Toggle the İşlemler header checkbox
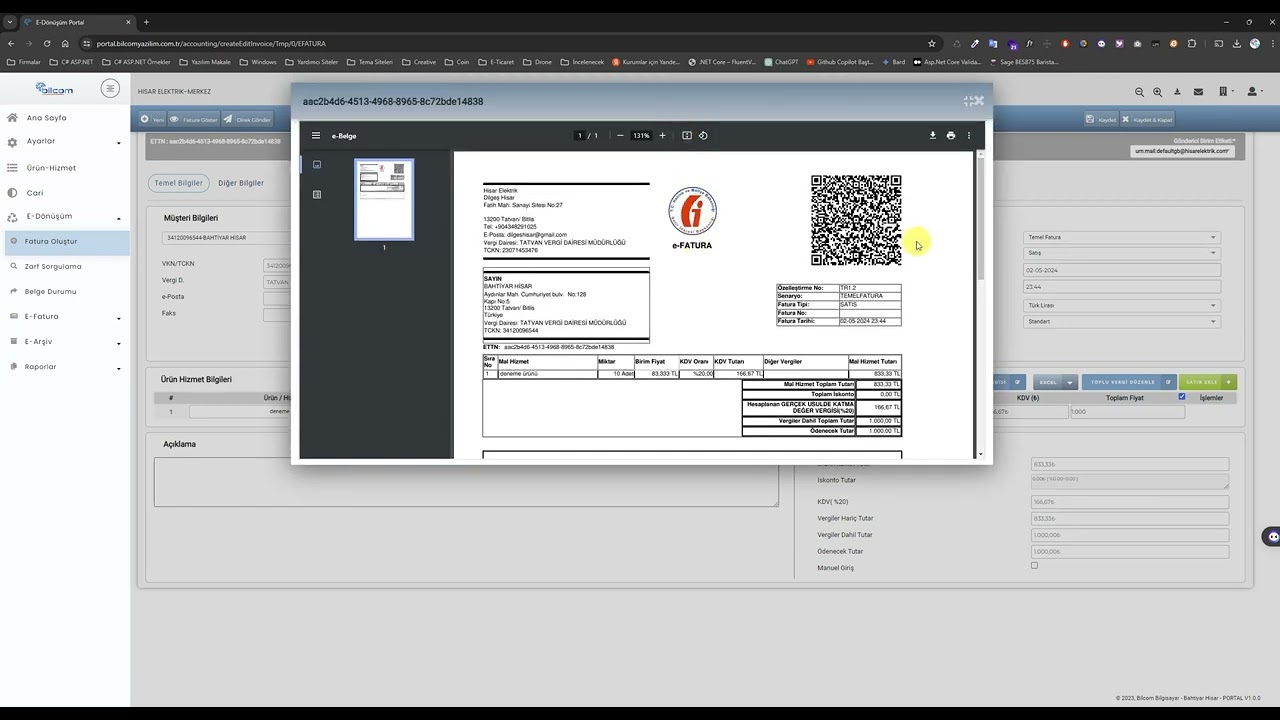The width and height of the screenshot is (1280, 720). (x=1182, y=397)
